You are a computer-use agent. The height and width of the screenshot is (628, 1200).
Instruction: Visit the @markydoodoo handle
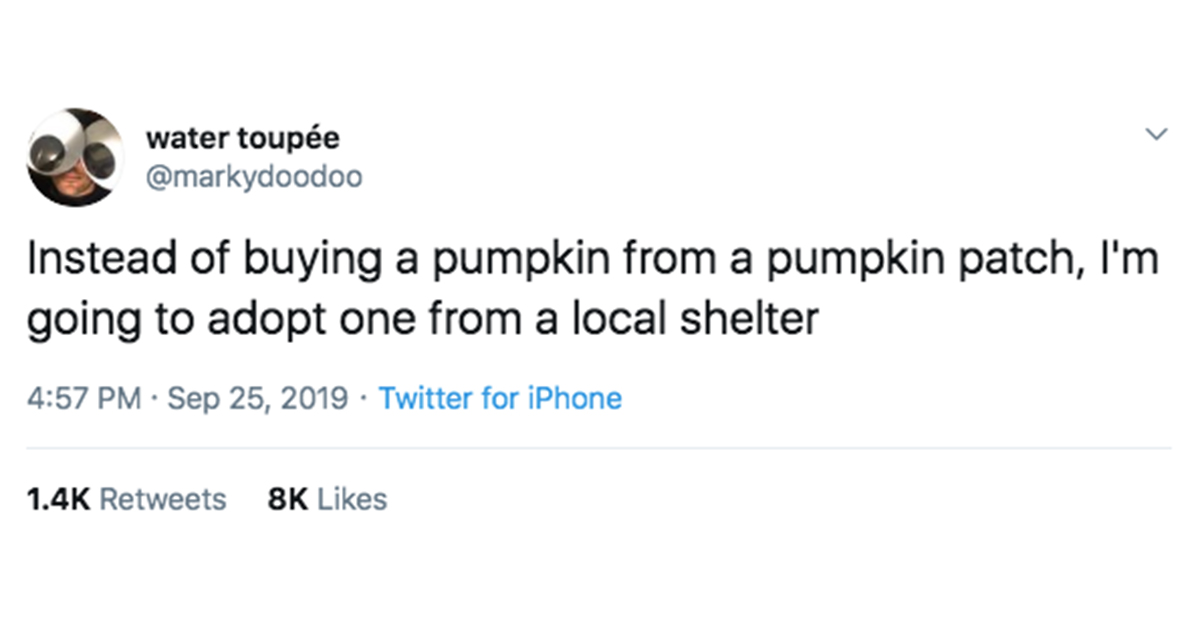[x=254, y=179]
